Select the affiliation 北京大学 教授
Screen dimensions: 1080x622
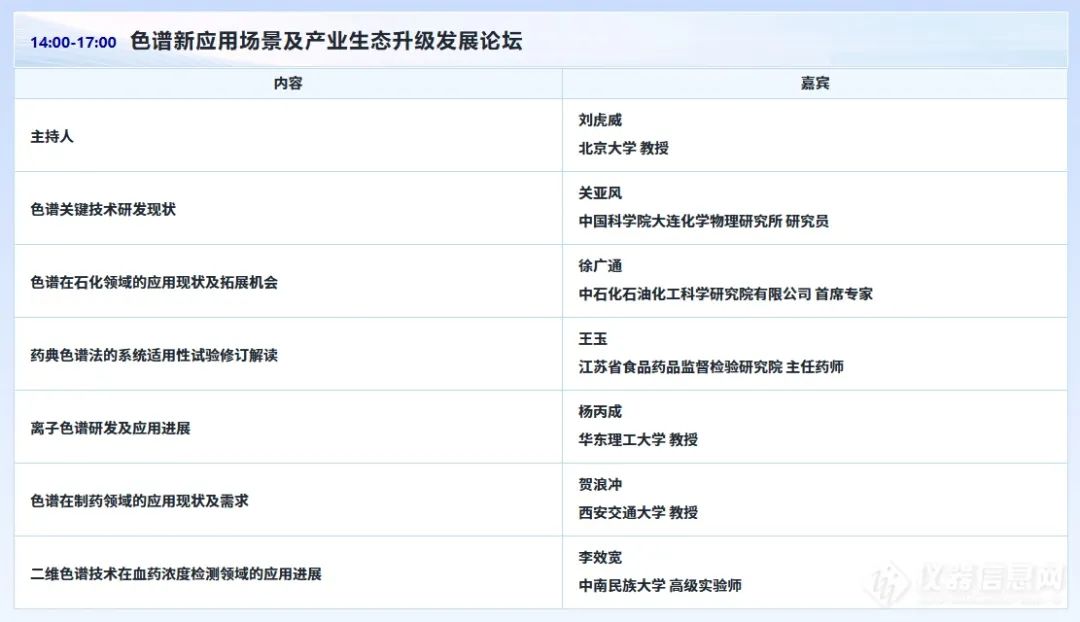[623, 148]
